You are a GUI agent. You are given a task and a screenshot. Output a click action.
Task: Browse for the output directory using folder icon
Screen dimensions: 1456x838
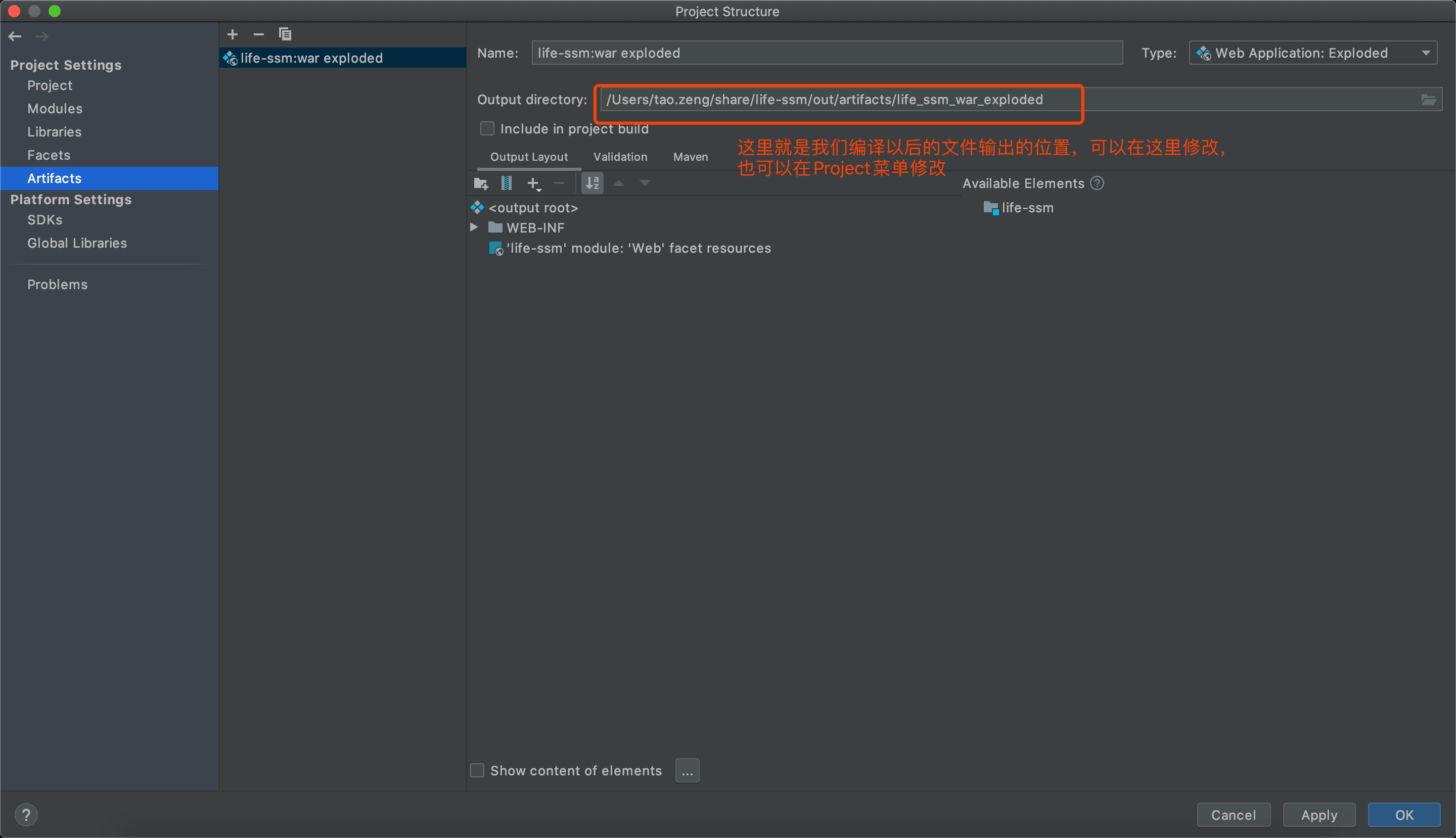click(1428, 100)
